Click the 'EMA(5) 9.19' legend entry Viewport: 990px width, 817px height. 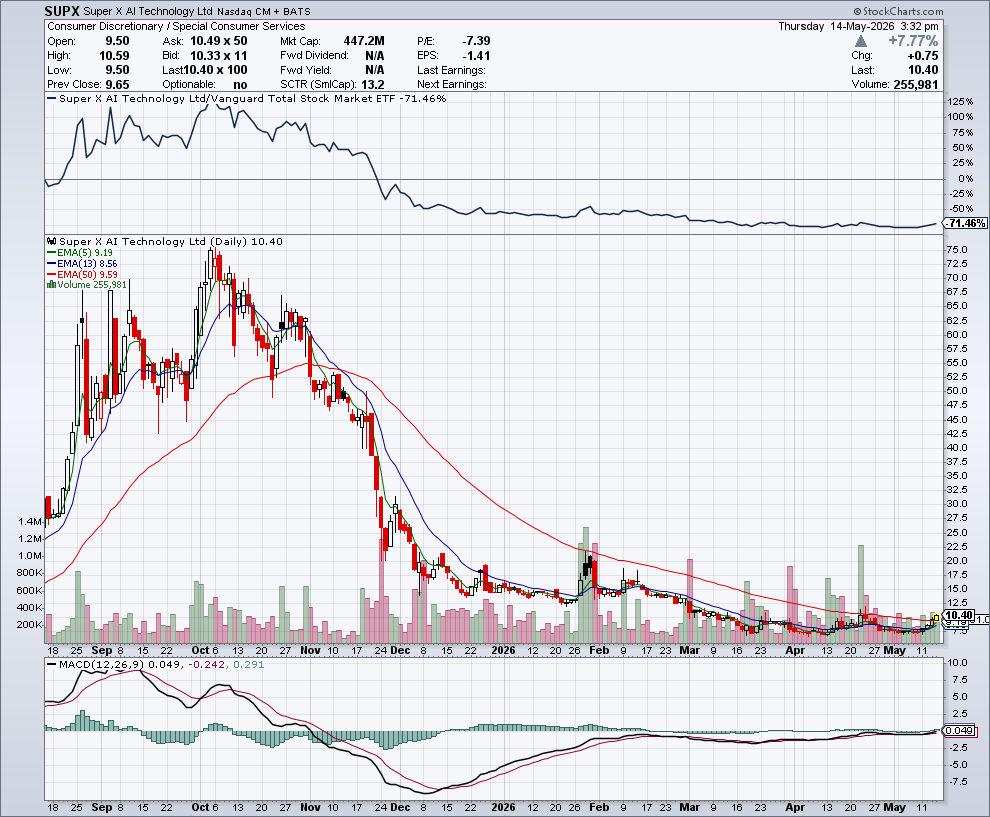click(x=85, y=253)
